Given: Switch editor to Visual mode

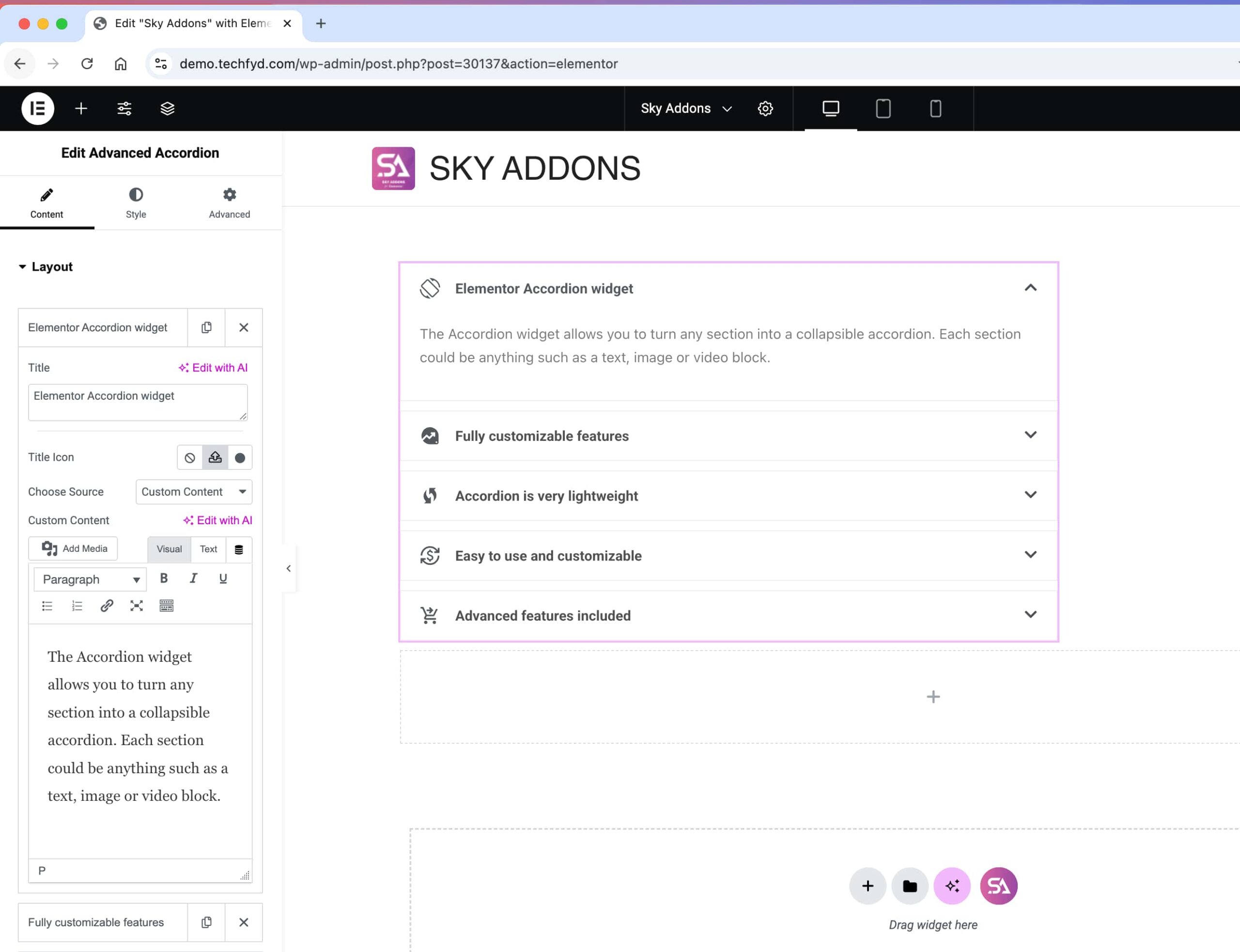Looking at the screenshot, I should tap(169, 549).
